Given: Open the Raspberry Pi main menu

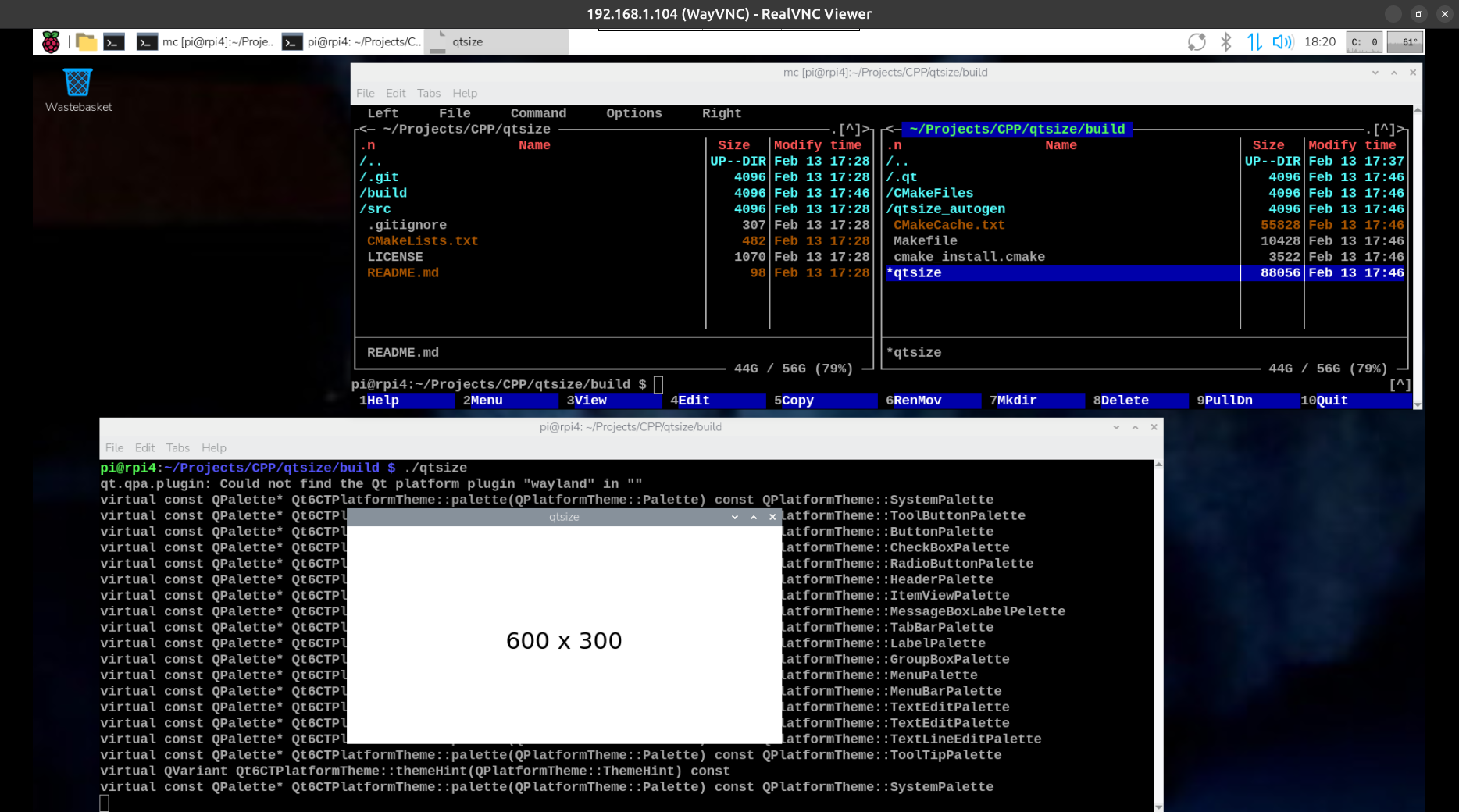Looking at the screenshot, I should [51, 42].
